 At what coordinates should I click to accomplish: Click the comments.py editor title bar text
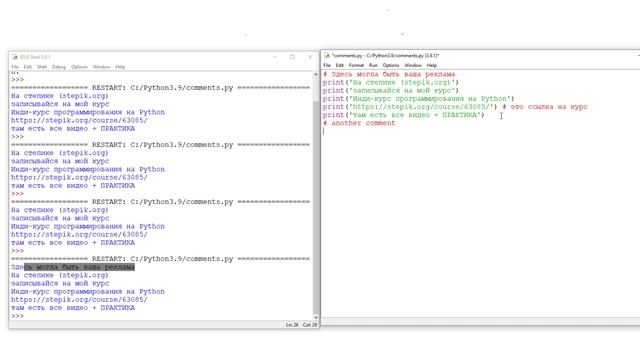[x=385, y=56]
